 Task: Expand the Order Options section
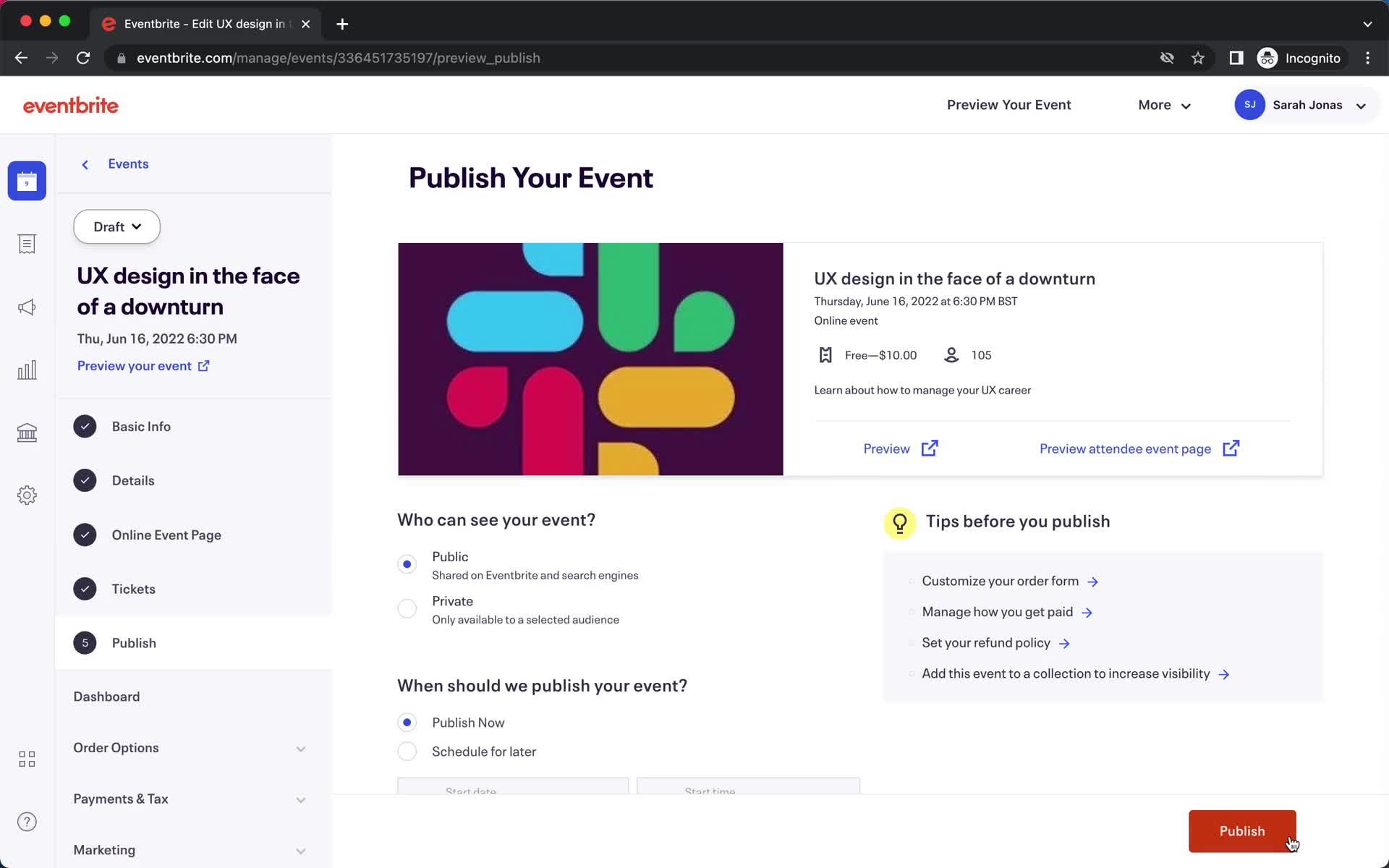point(190,748)
